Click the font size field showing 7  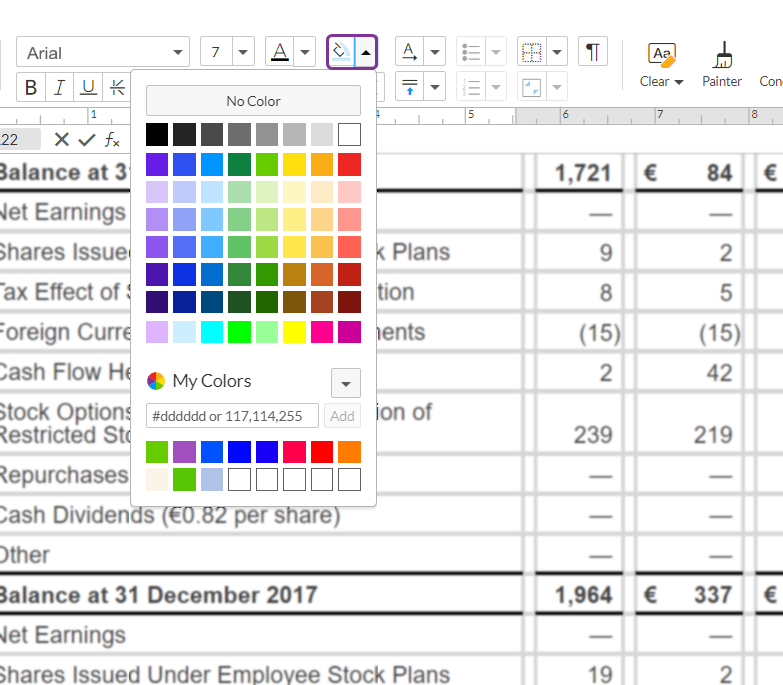216,51
